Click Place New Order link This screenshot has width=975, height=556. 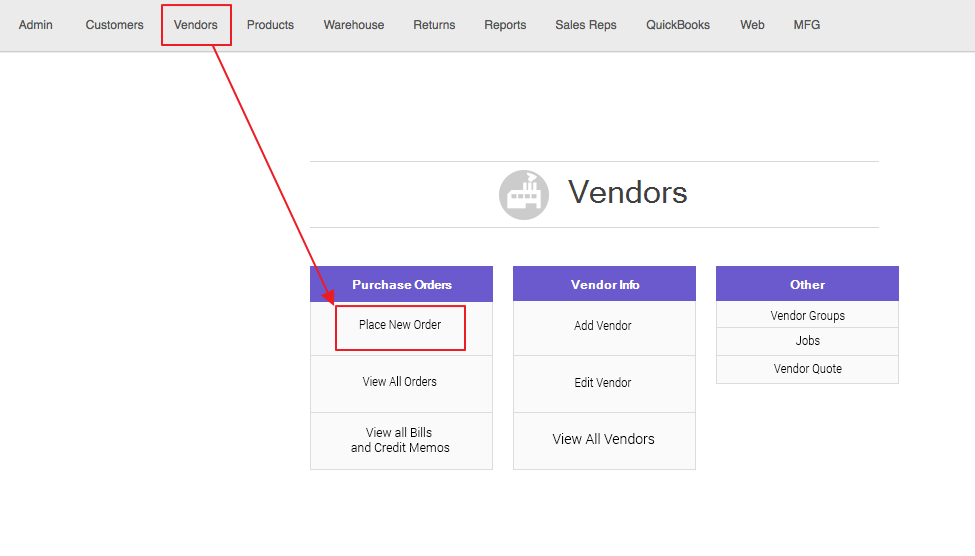(x=400, y=325)
